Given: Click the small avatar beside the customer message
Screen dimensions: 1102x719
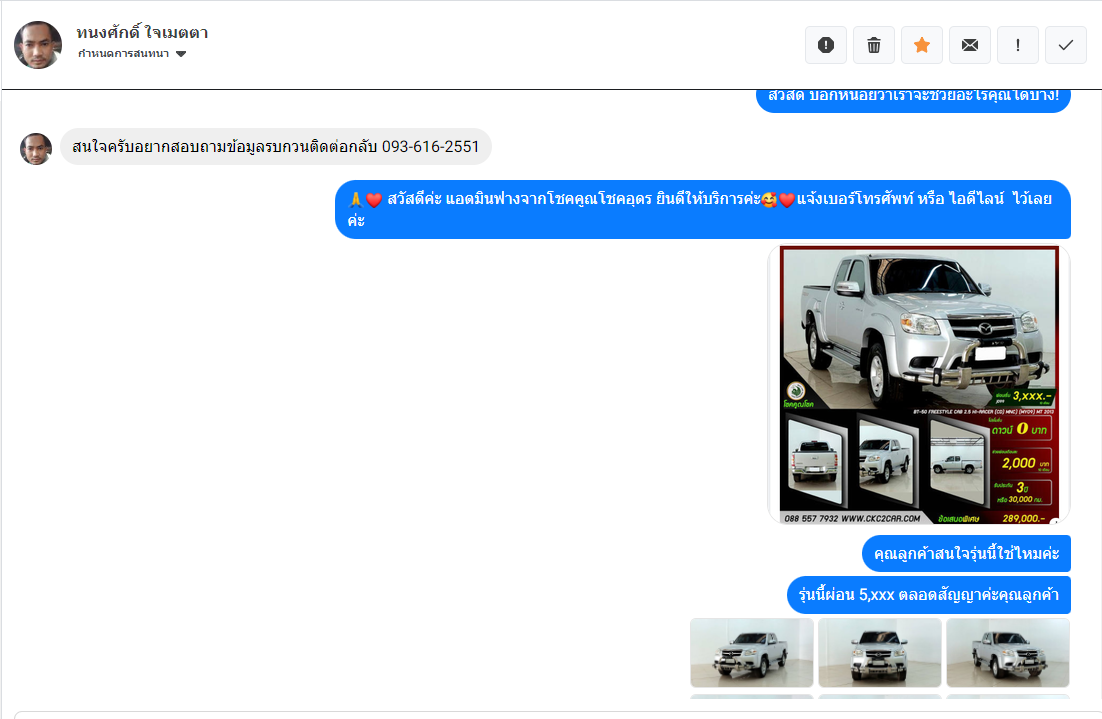Looking at the screenshot, I should pyautogui.click(x=36, y=149).
